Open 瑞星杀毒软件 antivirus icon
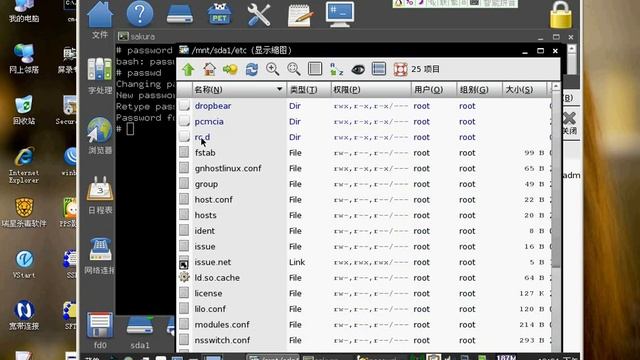 (24, 212)
